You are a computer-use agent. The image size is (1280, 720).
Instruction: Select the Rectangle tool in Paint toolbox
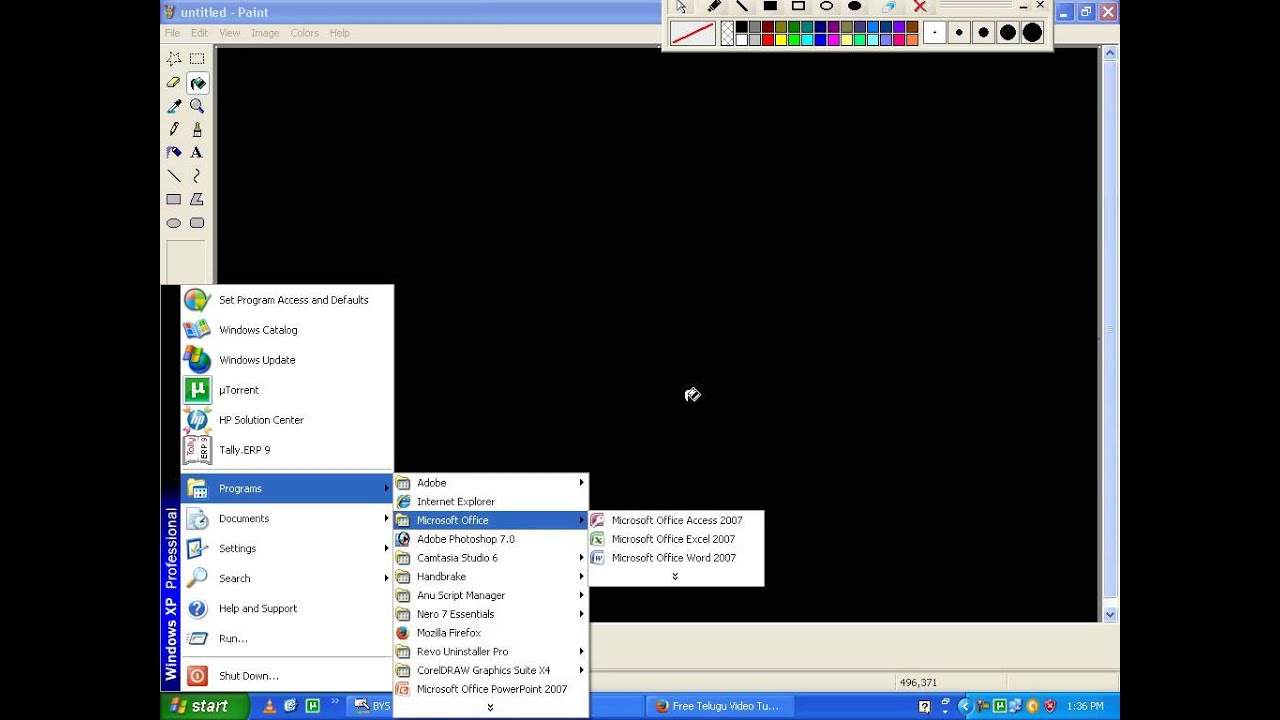point(174,199)
